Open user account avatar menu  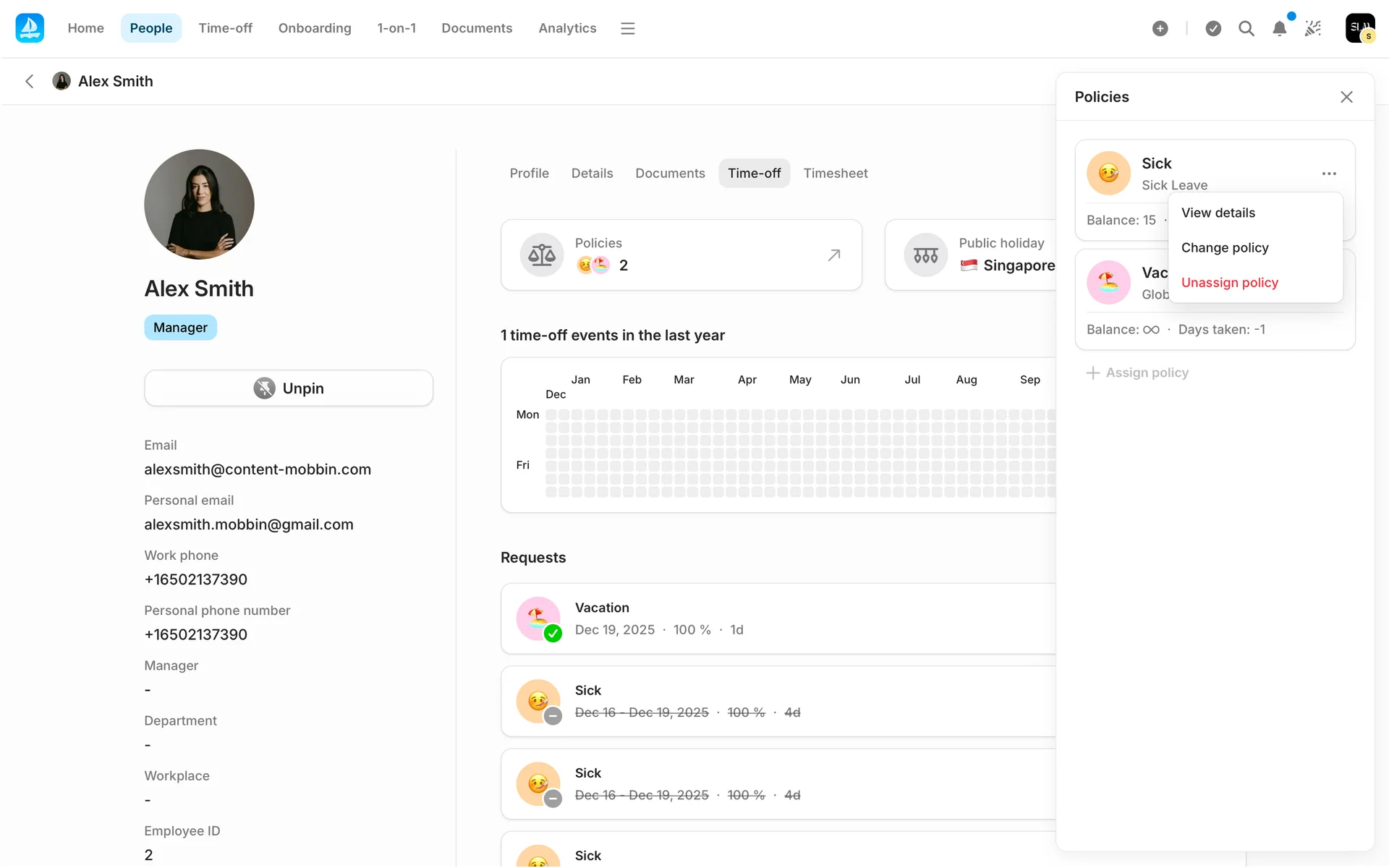(1359, 28)
